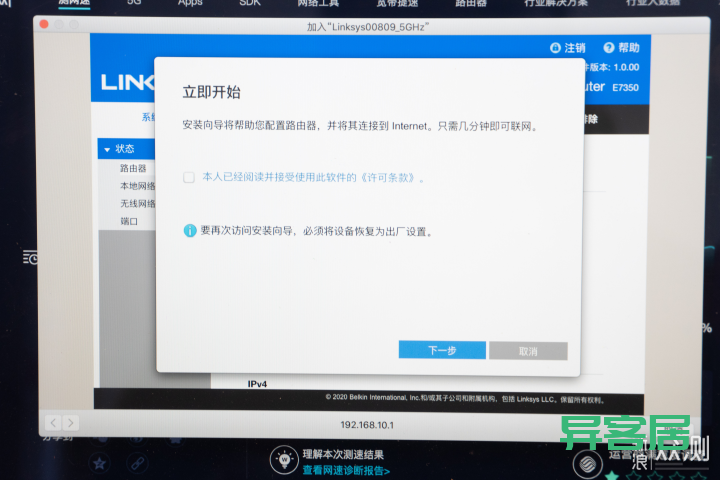Click the 注销 logout icon
Screen dimensions: 720x480
tap(555, 47)
